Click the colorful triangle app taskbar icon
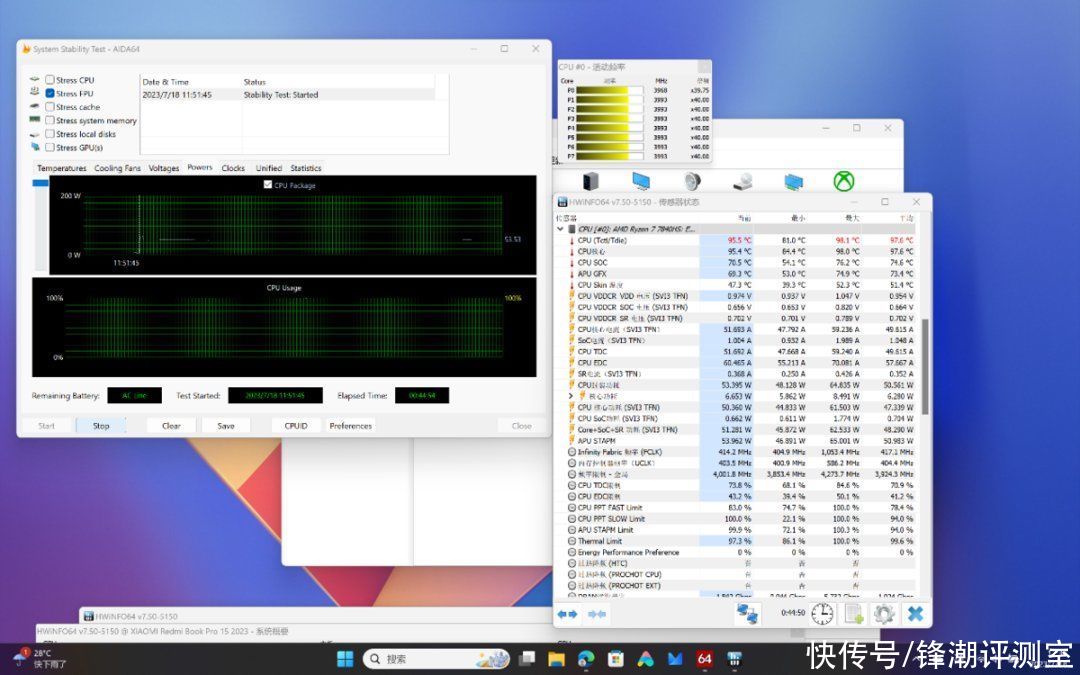 645,658
